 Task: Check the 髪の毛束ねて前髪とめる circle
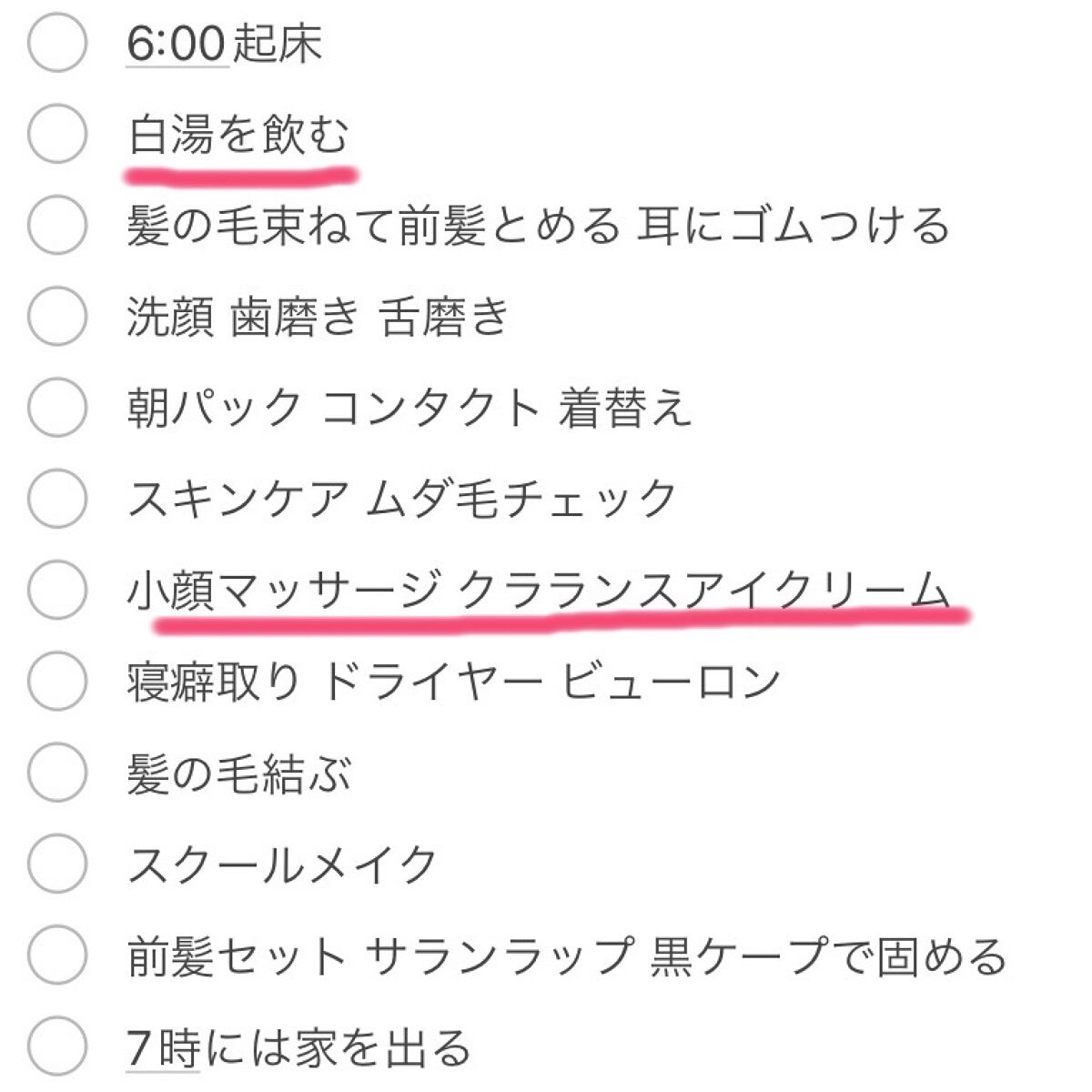click(x=57, y=226)
